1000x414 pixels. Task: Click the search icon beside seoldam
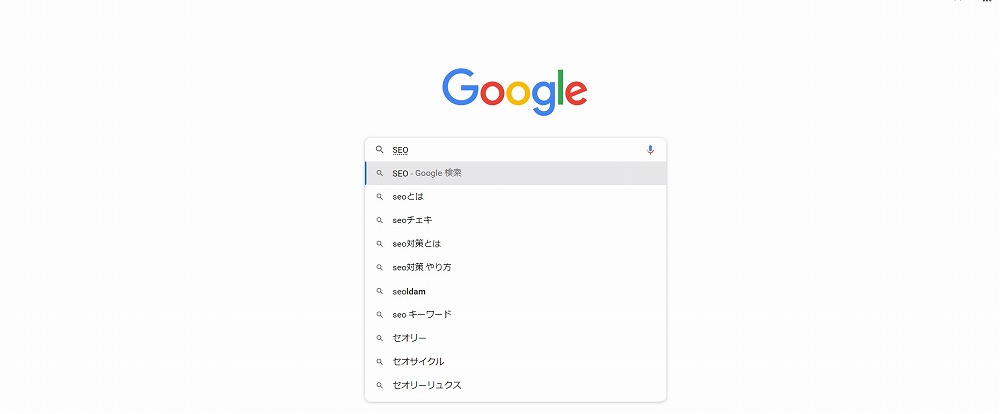(379, 291)
